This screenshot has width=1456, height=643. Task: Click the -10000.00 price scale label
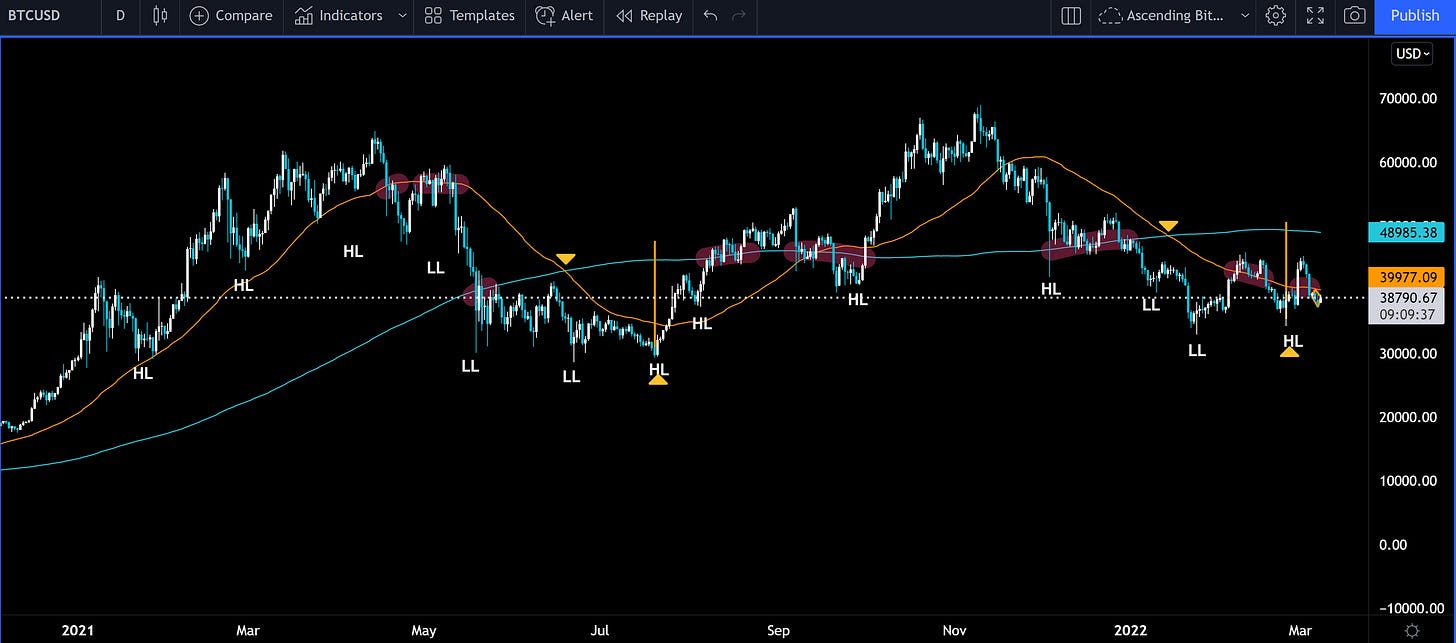click(x=1411, y=608)
